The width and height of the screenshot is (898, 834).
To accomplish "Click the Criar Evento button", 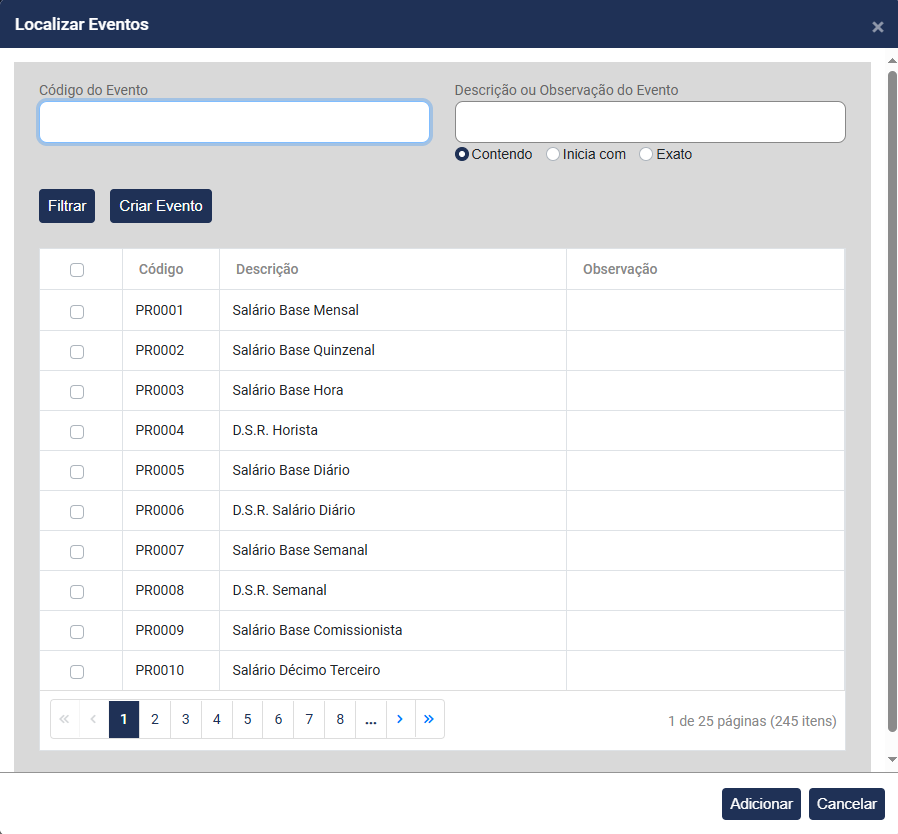I will [x=161, y=206].
